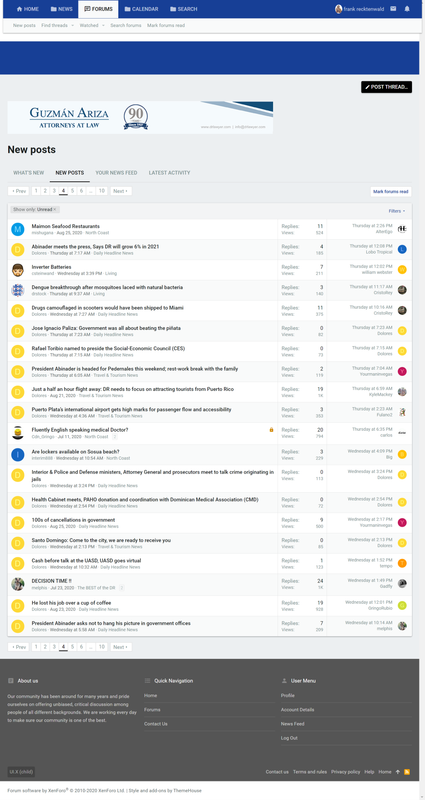Image resolution: width=425 pixels, height=800 pixels.
Task: Open the Guzmán Ariza attorneys banner
Action: [x=140, y=117]
